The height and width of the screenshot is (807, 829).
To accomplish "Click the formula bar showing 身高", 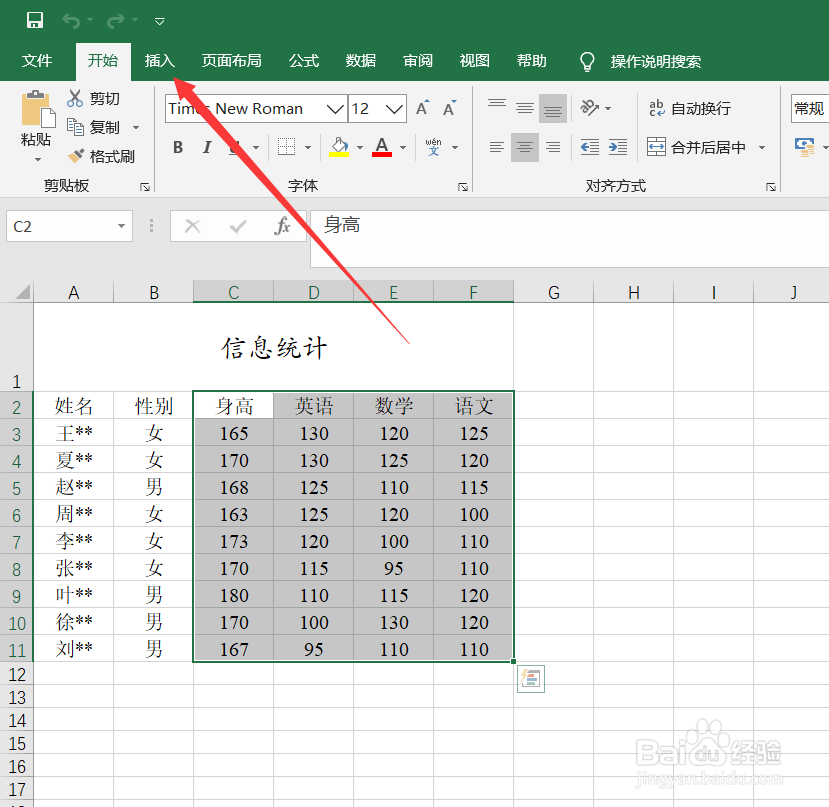I will pos(569,239).
